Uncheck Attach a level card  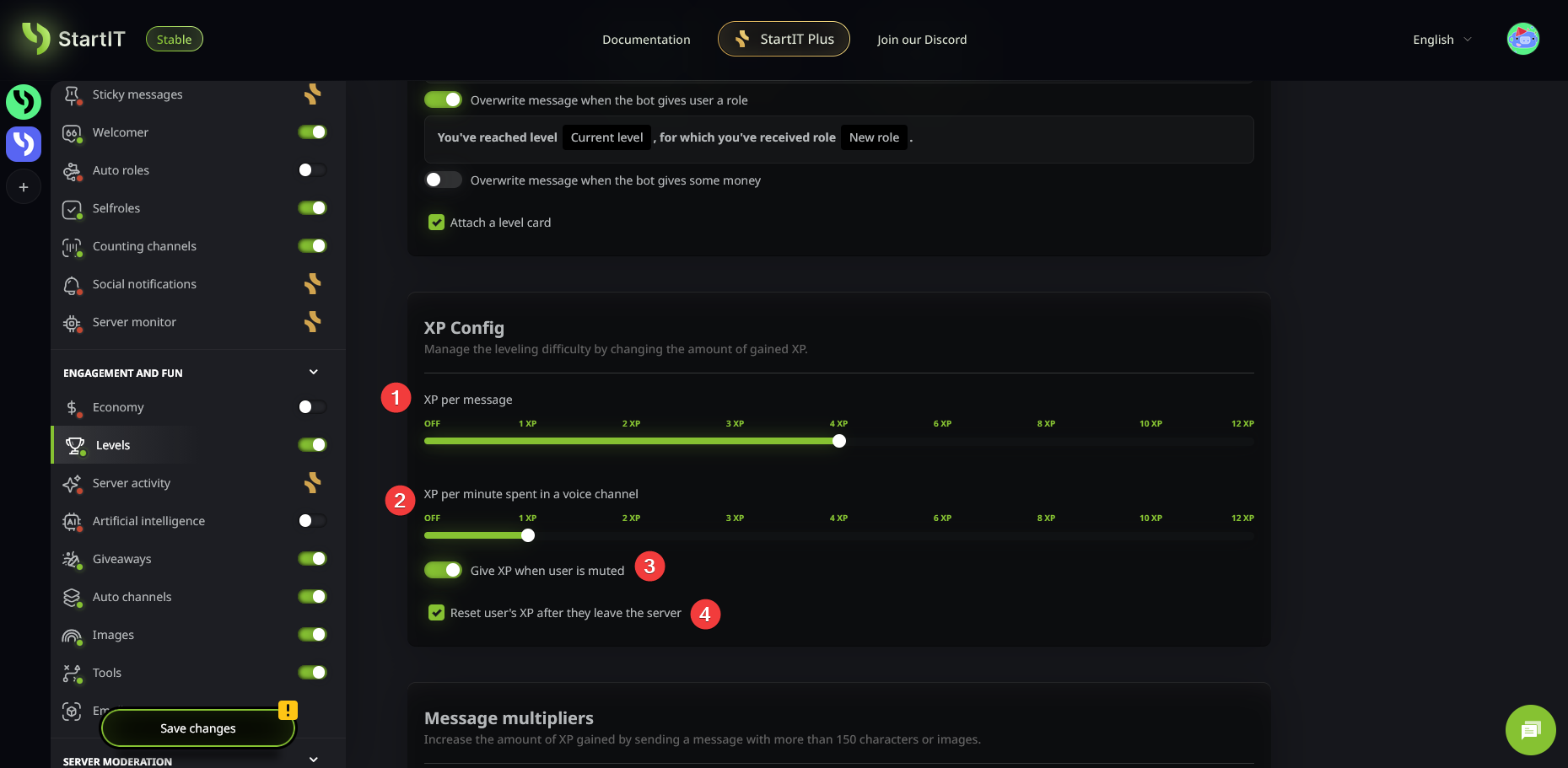tap(436, 223)
